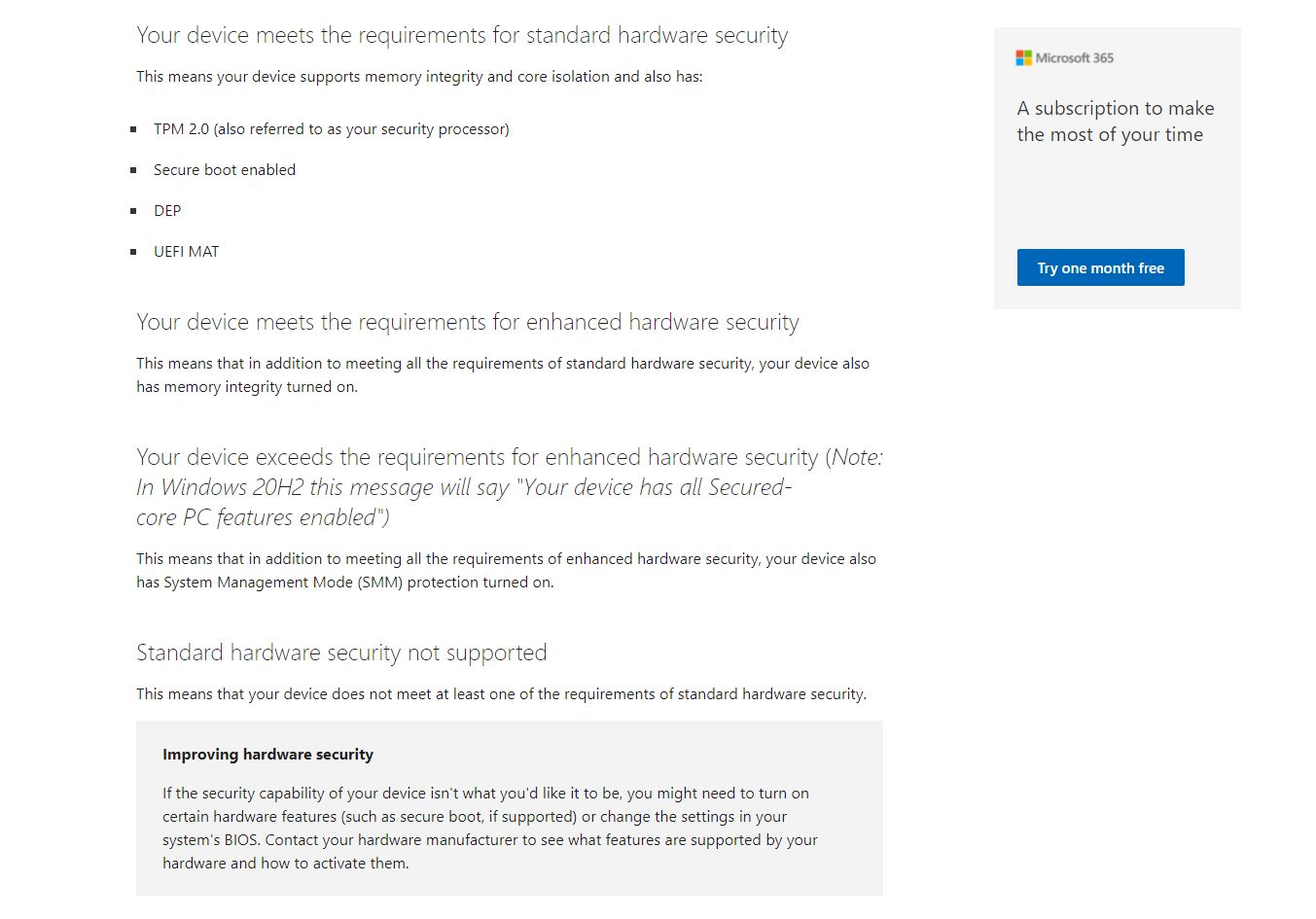This screenshot has height=919, width=1316.
Task: Click the memory integrity turned on paragraph
Action: pyautogui.click(x=503, y=375)
